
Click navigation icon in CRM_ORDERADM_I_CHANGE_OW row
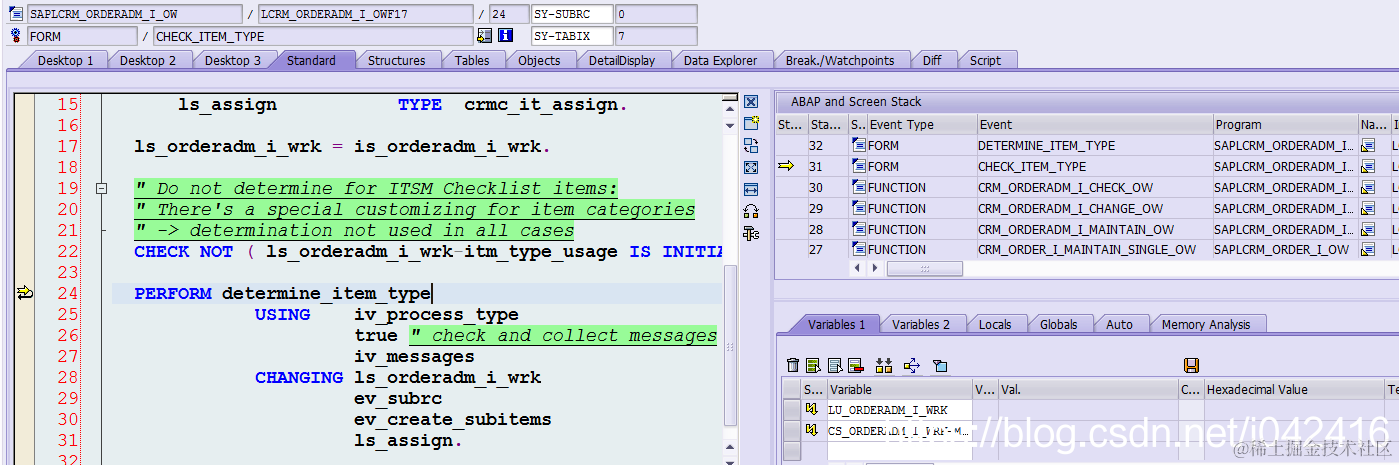[1368, 209]
